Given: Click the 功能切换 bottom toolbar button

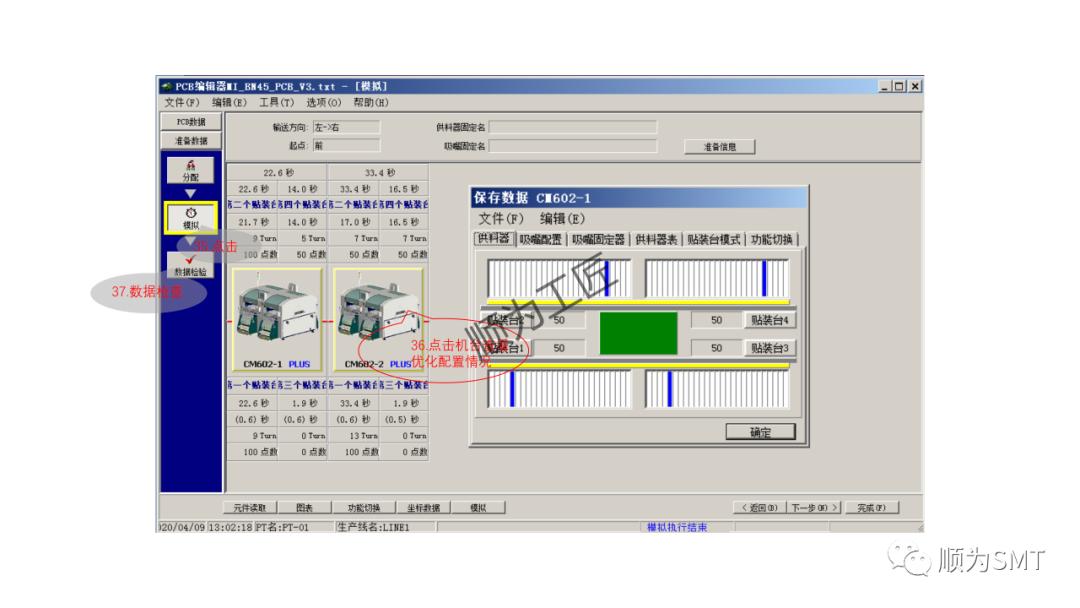Looking at the screenshot, I should 364,507.
